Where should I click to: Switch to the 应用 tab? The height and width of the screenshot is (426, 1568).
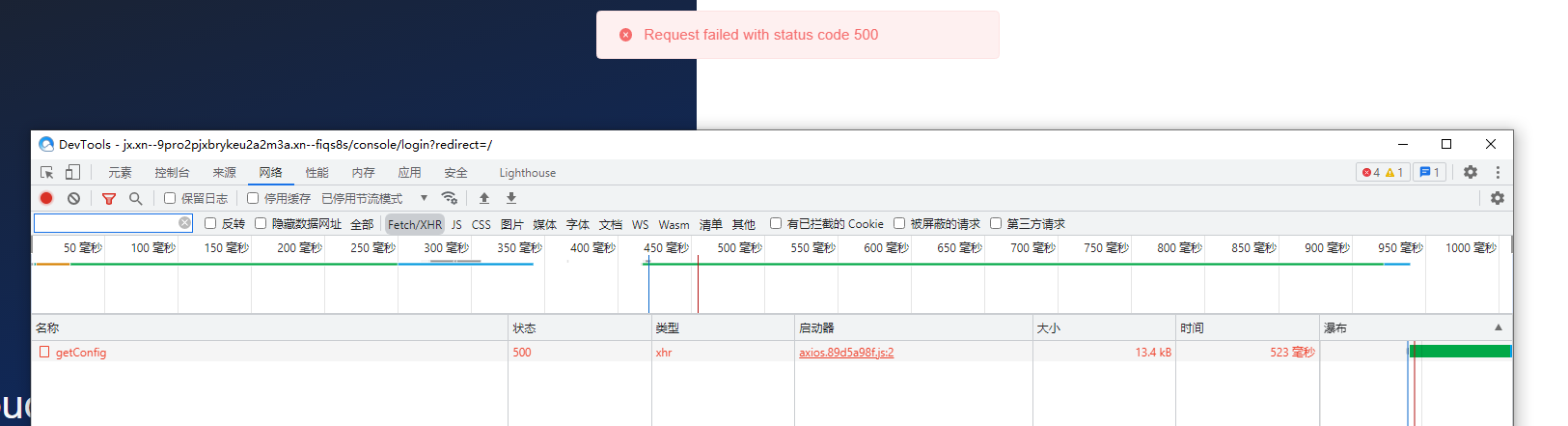pyautogui.click(x=409, y=173)
